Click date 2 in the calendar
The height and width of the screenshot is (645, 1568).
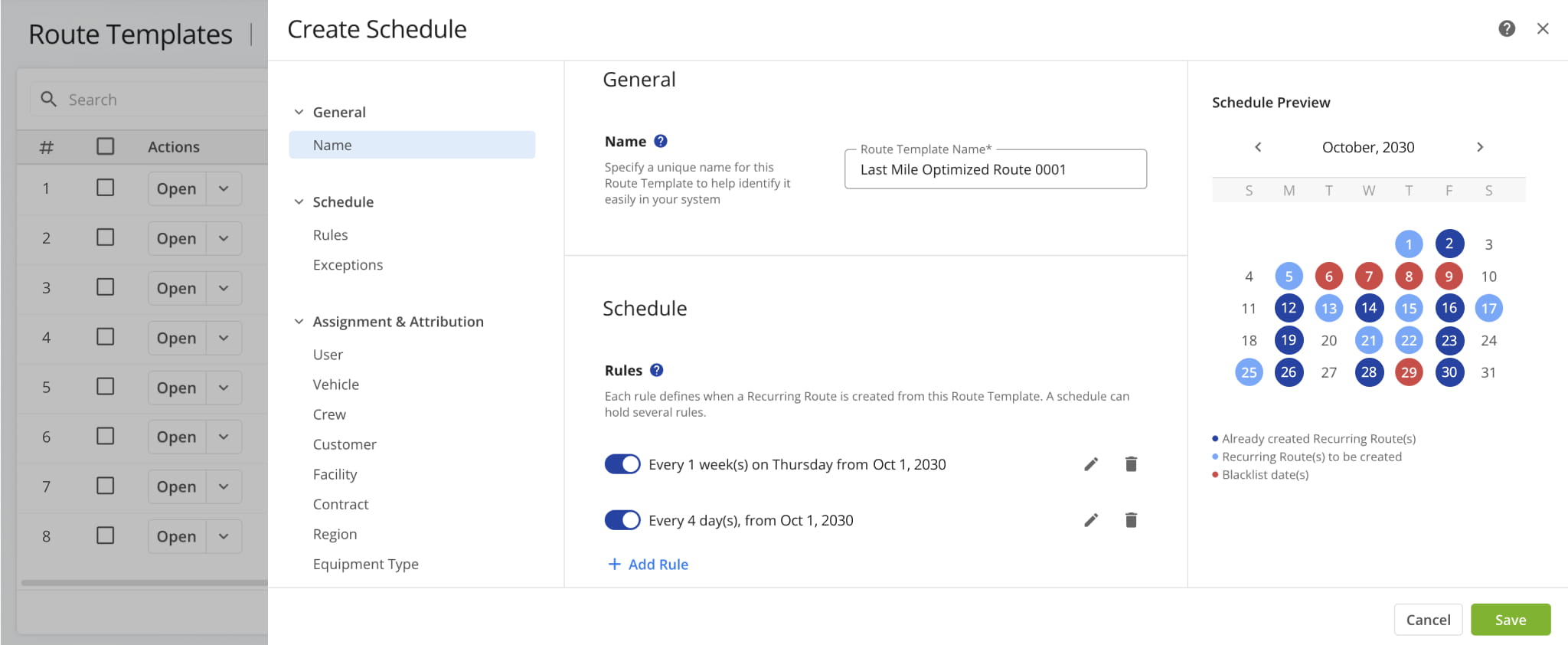(1449, 244)
